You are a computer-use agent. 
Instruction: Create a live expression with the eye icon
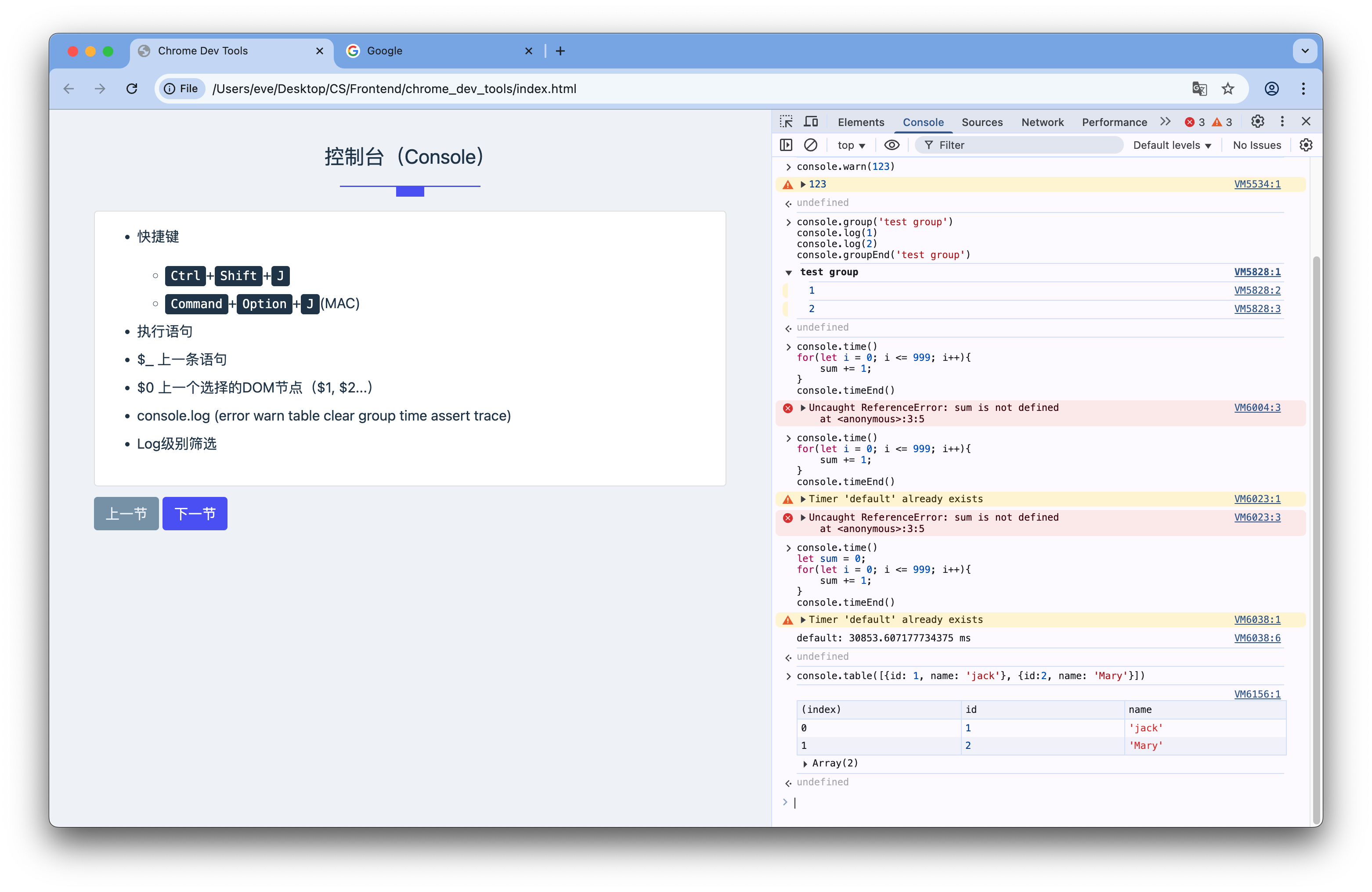pyautogui.click(x=892, y=144)
